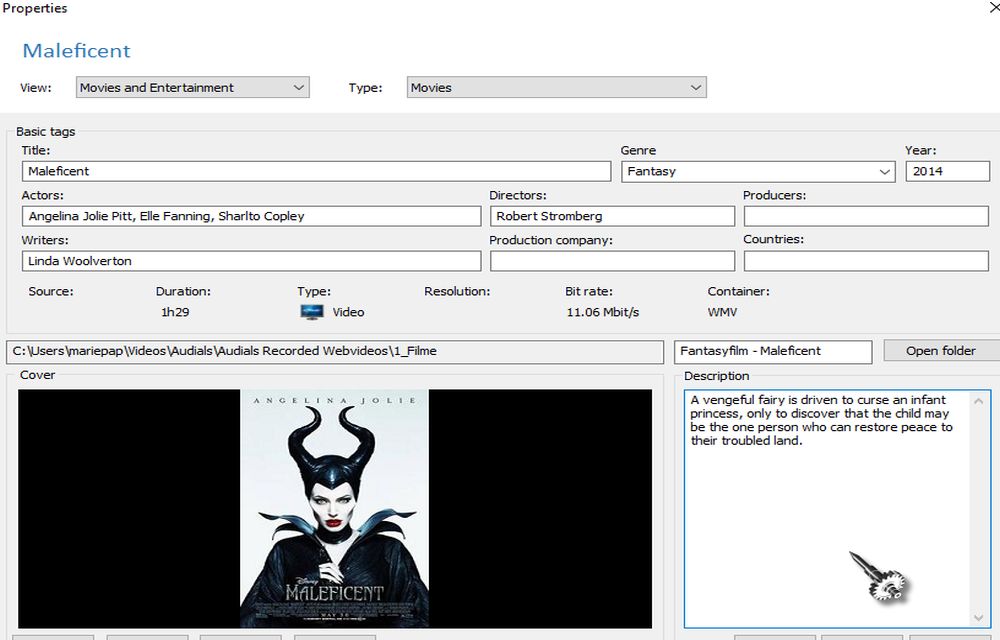This screenshot has width=1000, height=640.
Task: Click the empty Countries field
Action: point(866,261)
